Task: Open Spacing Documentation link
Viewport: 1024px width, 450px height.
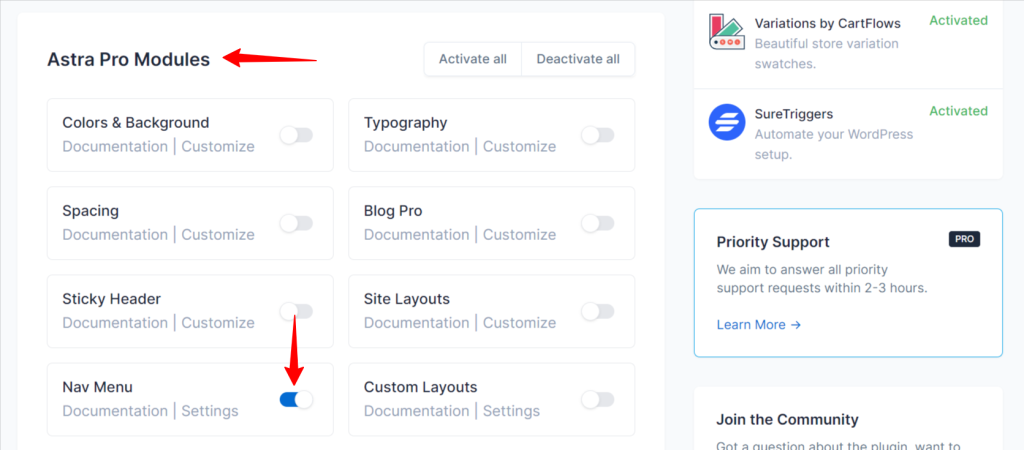Action: click(x=115, y=234)
